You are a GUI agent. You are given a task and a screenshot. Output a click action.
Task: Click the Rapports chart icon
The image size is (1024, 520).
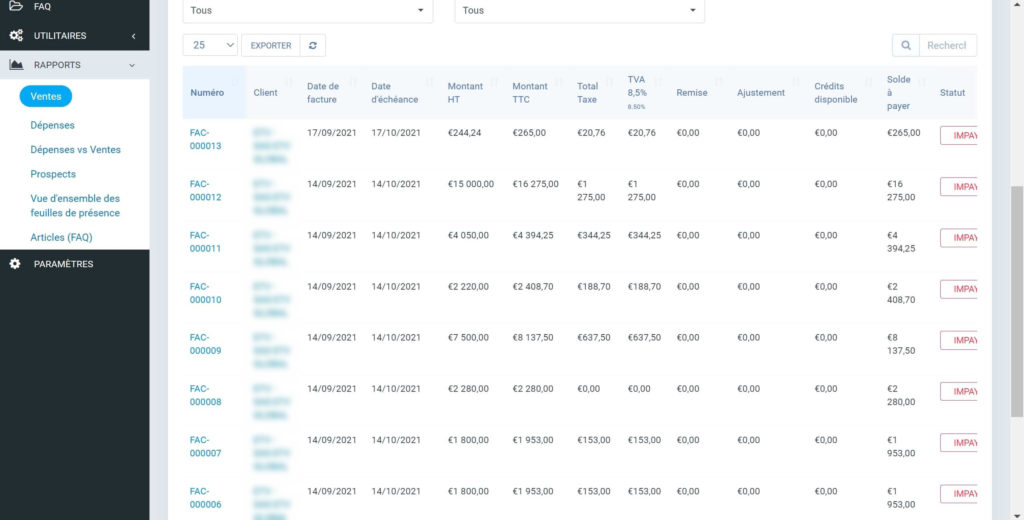[16, 65]
